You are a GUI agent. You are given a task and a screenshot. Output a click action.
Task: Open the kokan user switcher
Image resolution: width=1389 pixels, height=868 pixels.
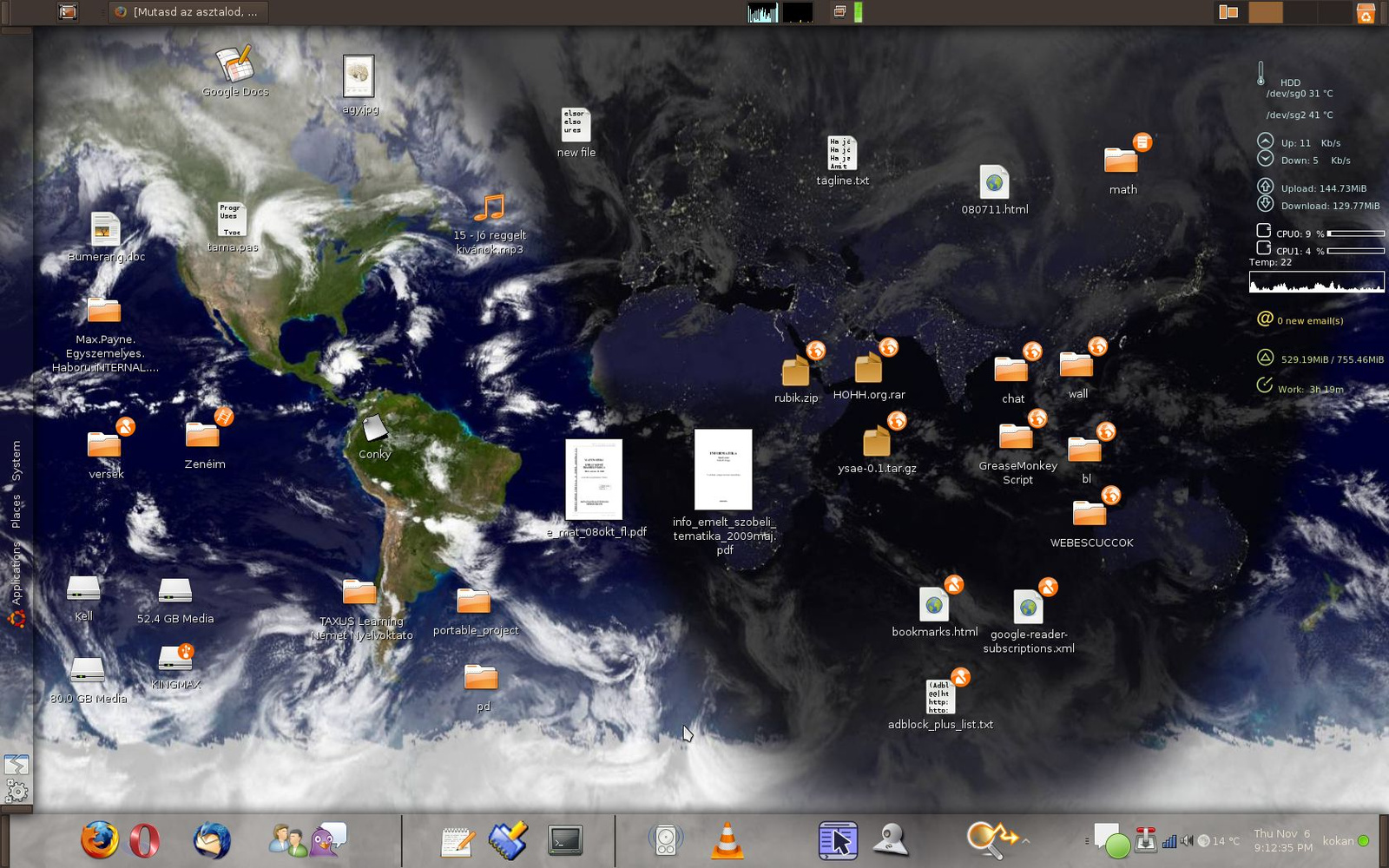pyautogui.click(x=1346, y=840)
